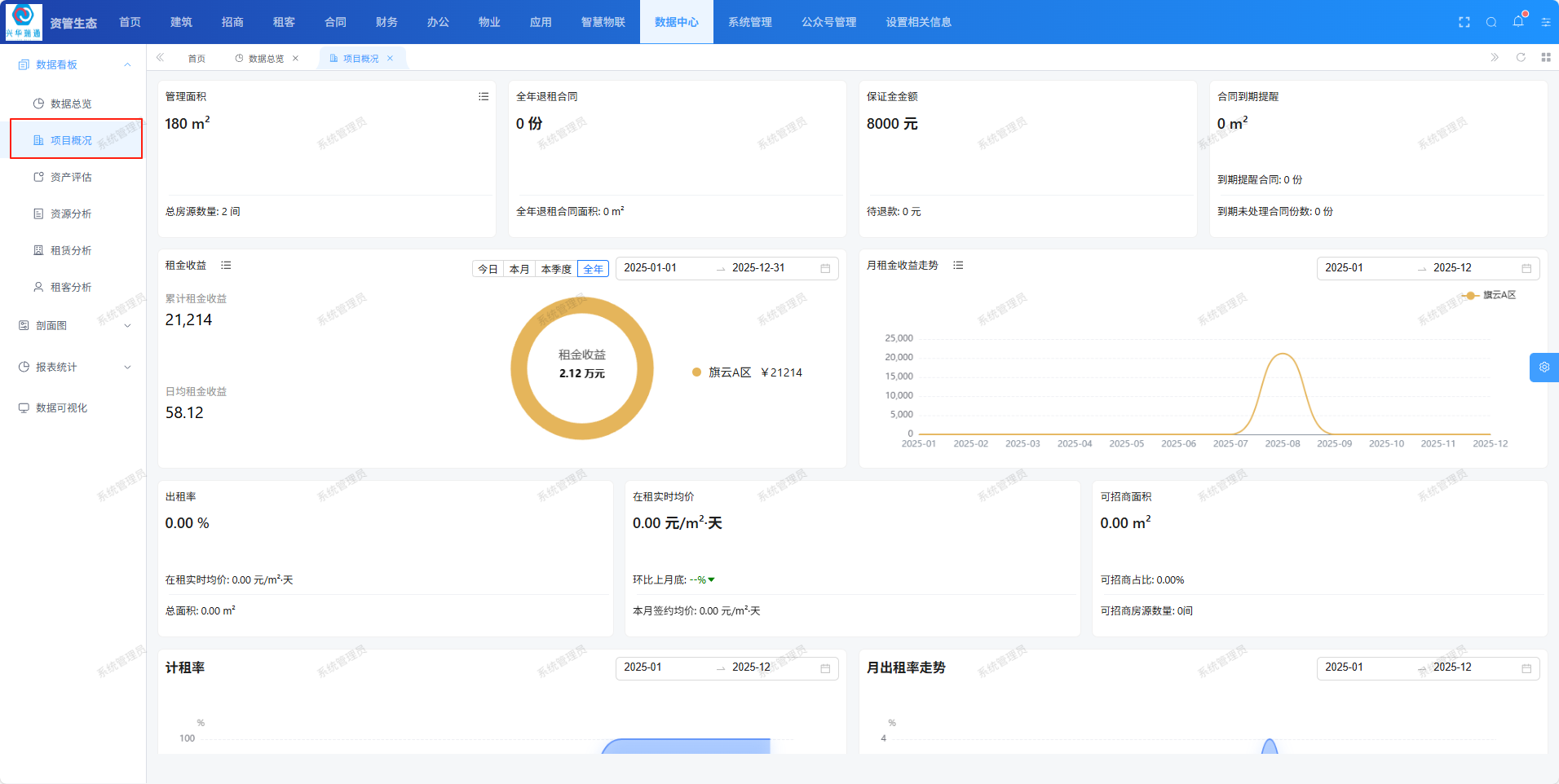1559x784 pixels.
Task: Click the 计租率 start date field
Action: pyautogui.click(x=660, y=667)
